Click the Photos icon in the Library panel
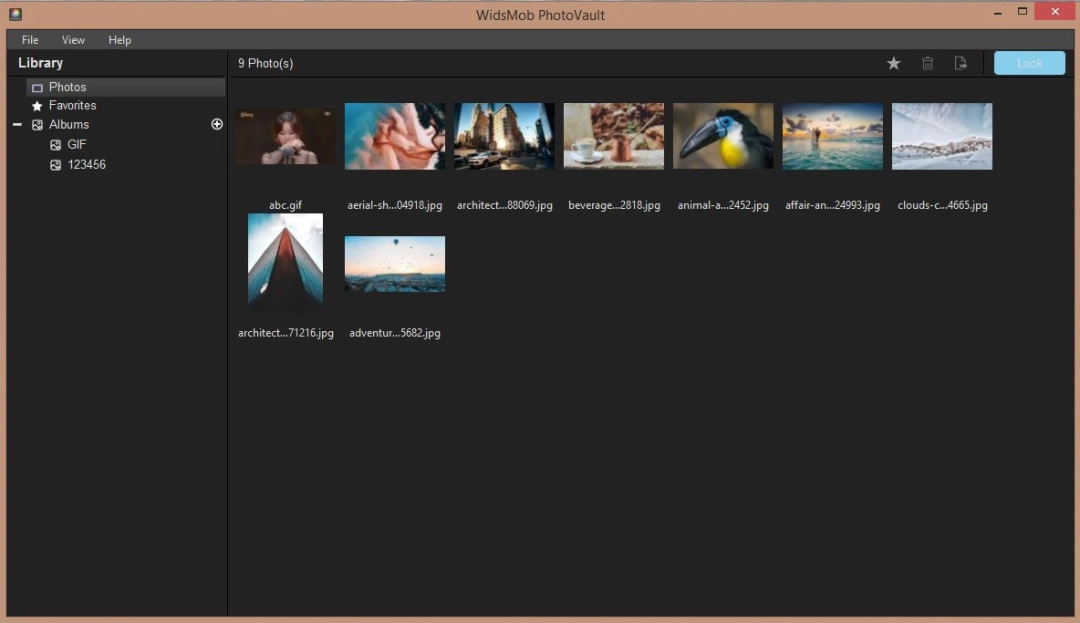Screen dimensions: 1080x623 point(38,87)
